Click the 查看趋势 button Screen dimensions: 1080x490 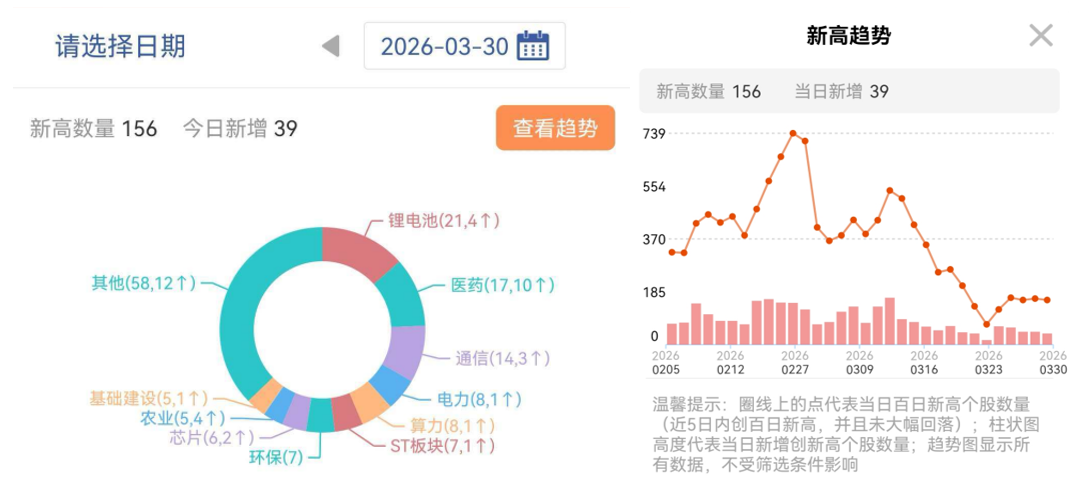coord(555,128)
